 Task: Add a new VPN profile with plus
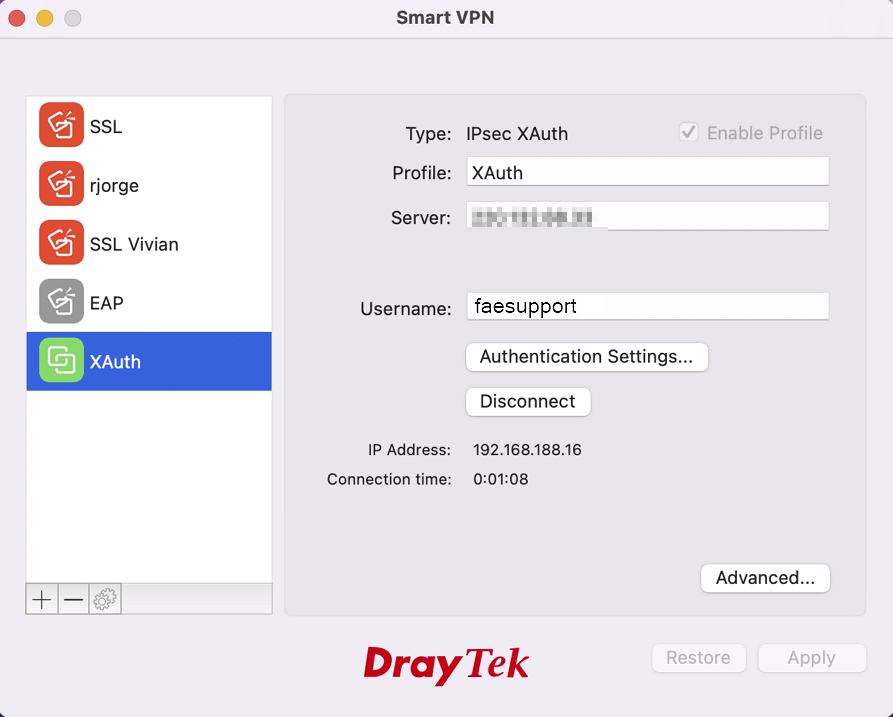pyautogui.click(x=42, y=599)
